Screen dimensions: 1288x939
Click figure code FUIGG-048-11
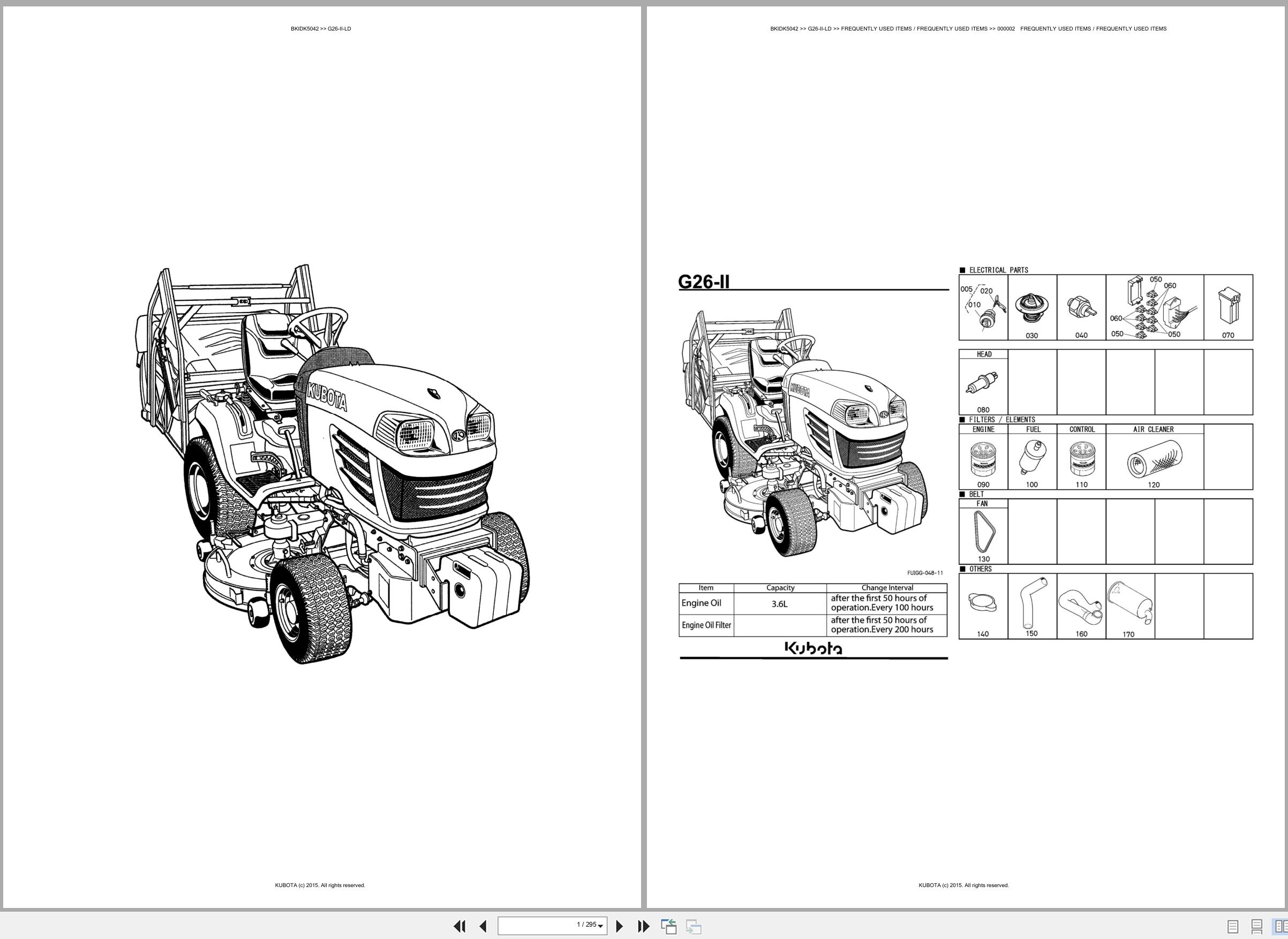point(925,573)
